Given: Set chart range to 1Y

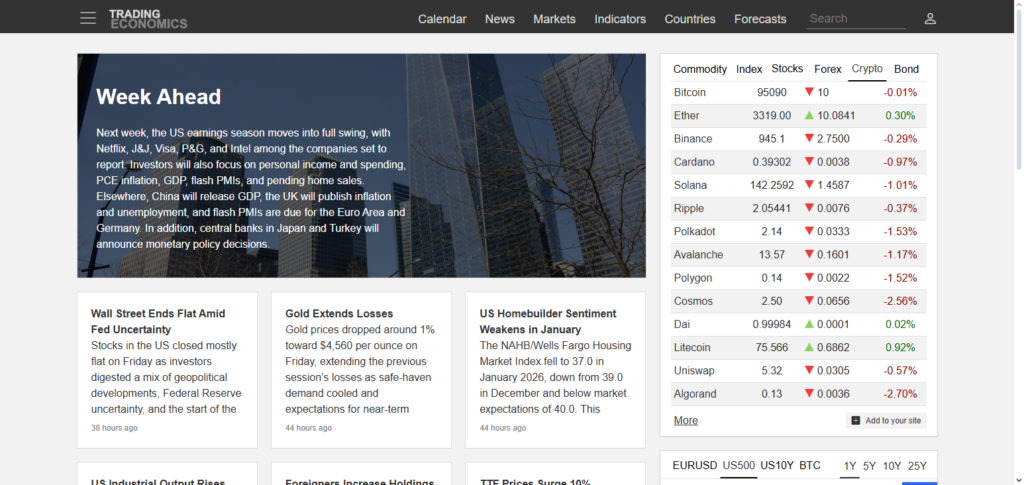Looking at the screenshot, I should (x=850, y=466).
